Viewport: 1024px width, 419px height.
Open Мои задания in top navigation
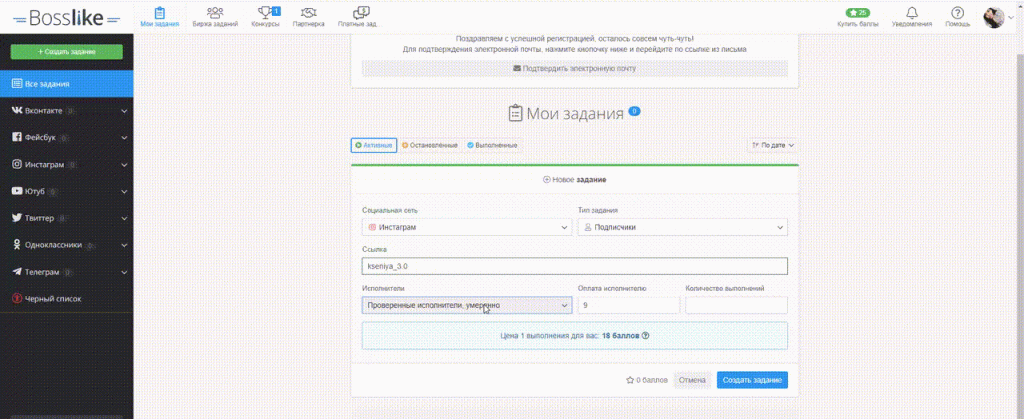click(159, 17)
